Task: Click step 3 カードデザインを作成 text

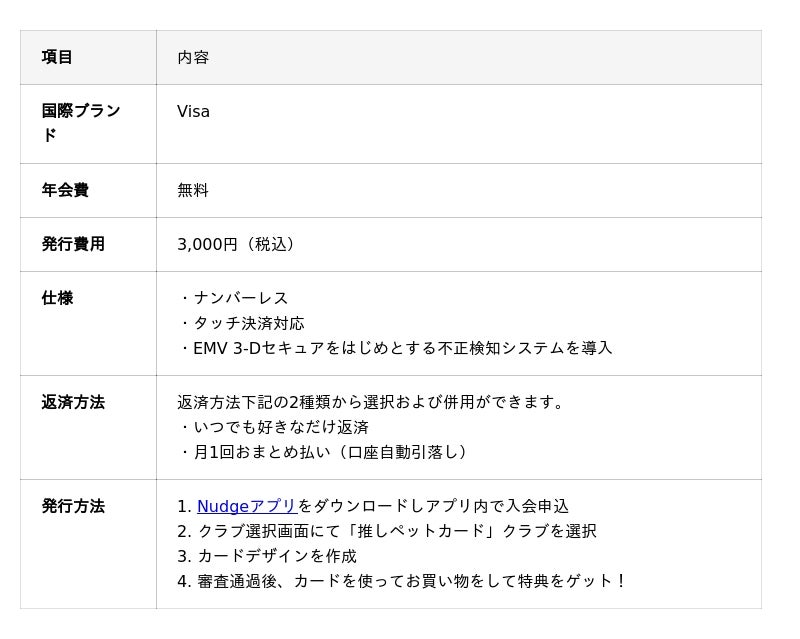Action: tap(267, 556)
